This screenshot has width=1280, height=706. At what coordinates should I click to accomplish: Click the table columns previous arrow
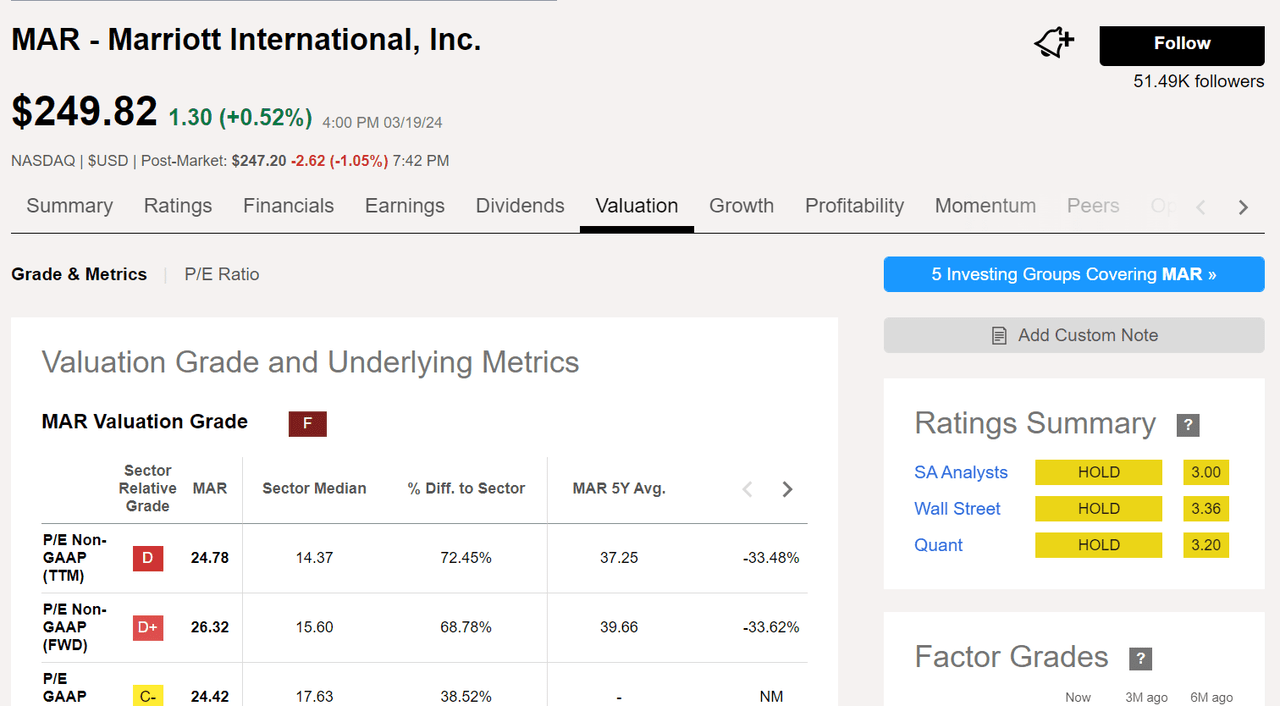pyautogui.click(x=747, y=489)
